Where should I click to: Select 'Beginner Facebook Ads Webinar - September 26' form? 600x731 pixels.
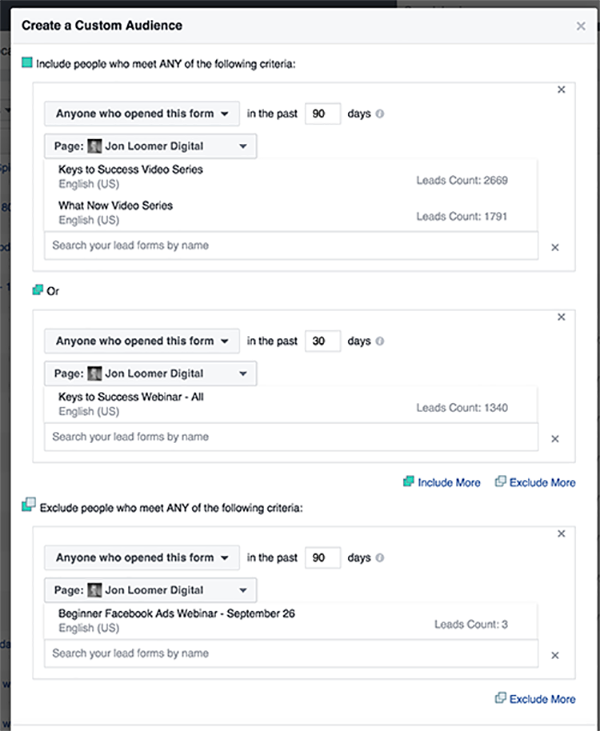coord(290,621)
